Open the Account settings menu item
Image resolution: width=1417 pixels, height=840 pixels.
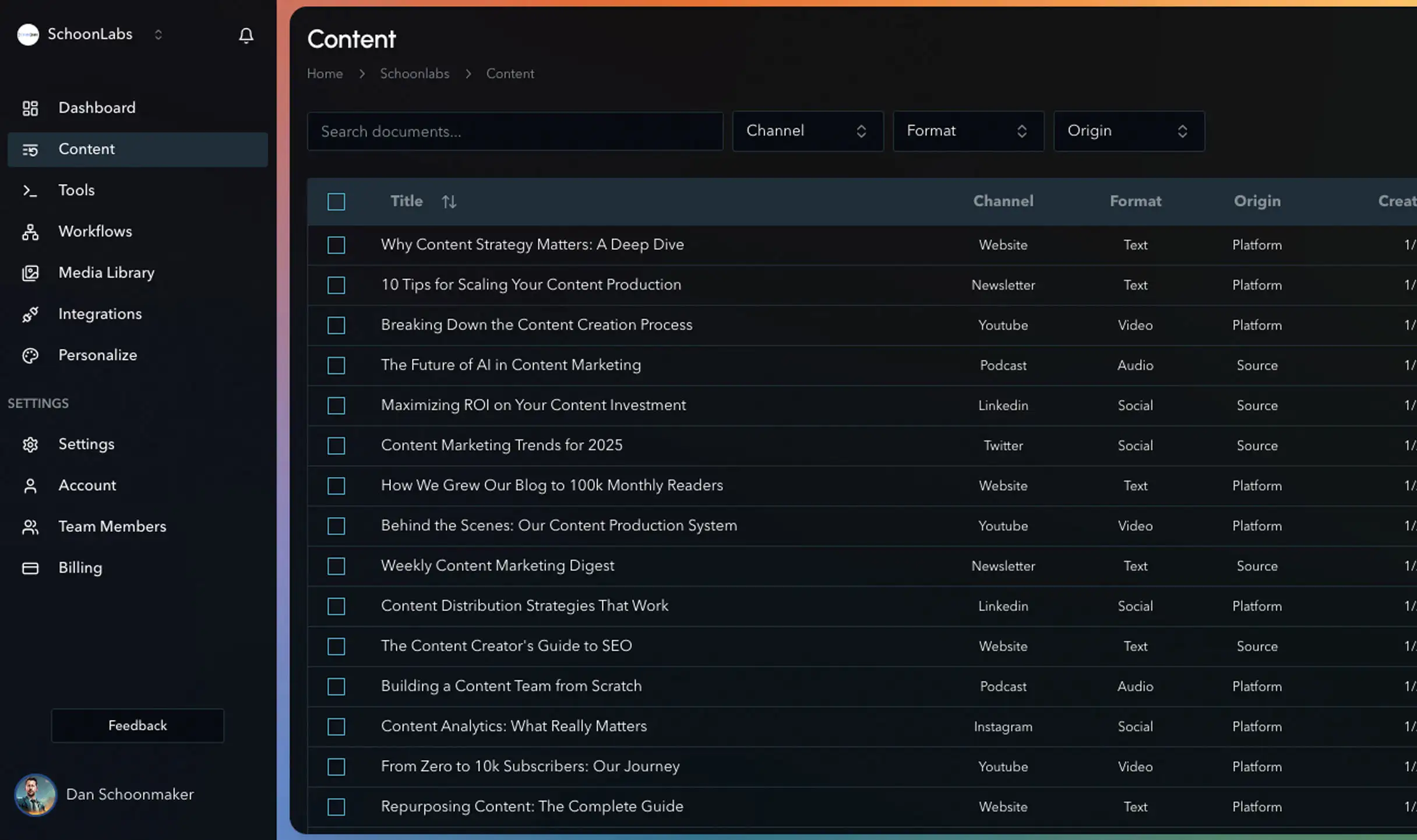pyautogui.click(x=87, y=485)
